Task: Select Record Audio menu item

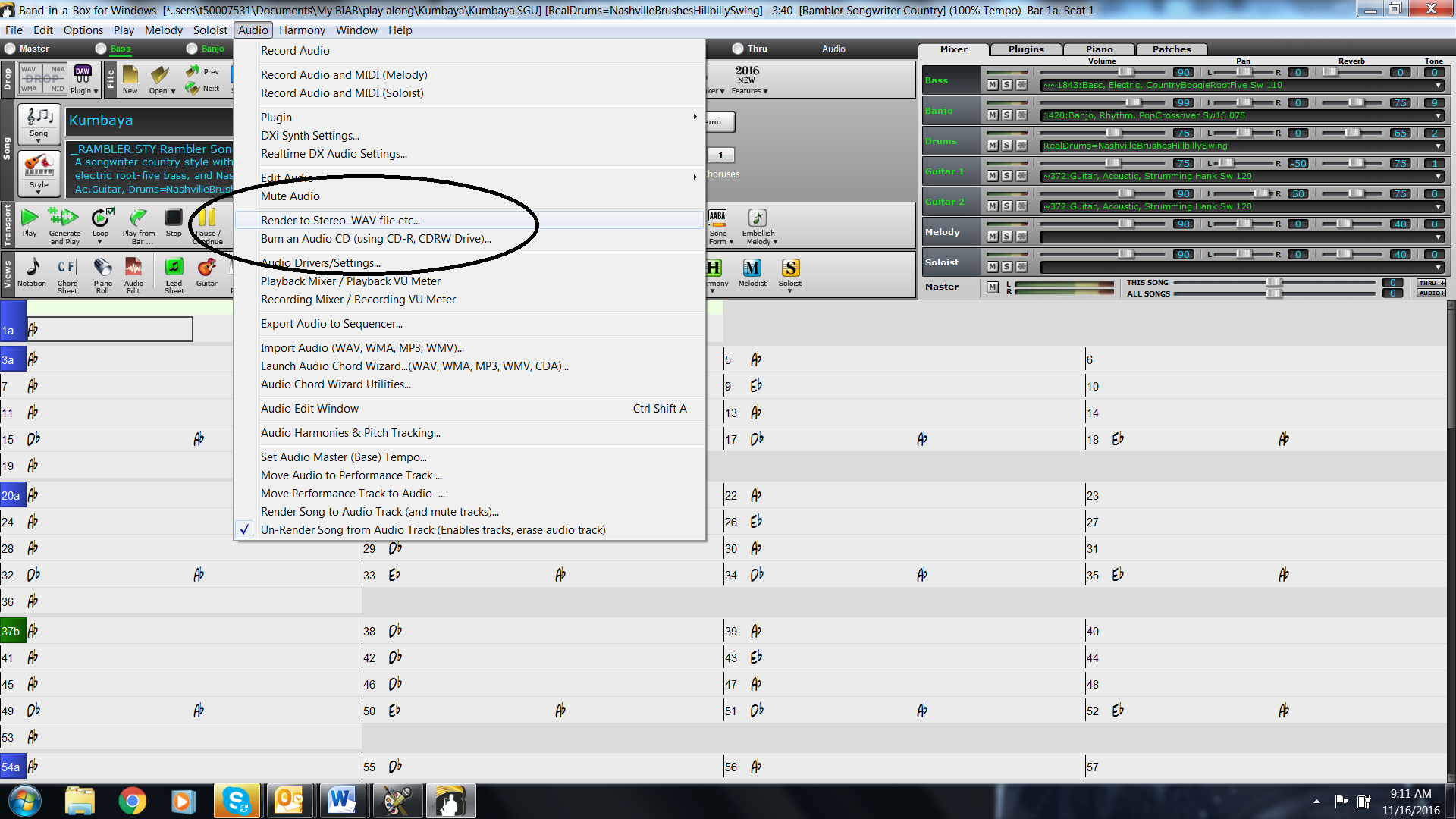Action: (469, 50)
